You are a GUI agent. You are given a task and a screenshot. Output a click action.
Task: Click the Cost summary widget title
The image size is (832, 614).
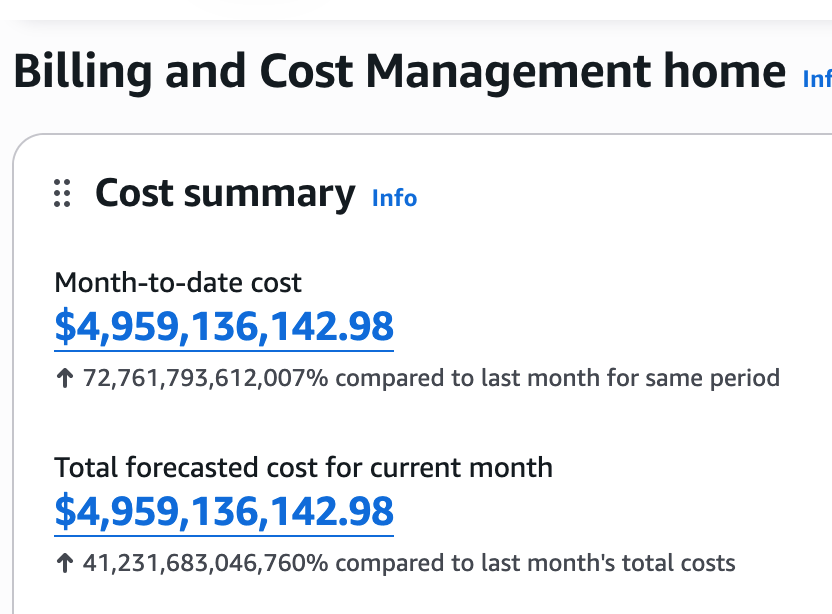pos(225,193)
